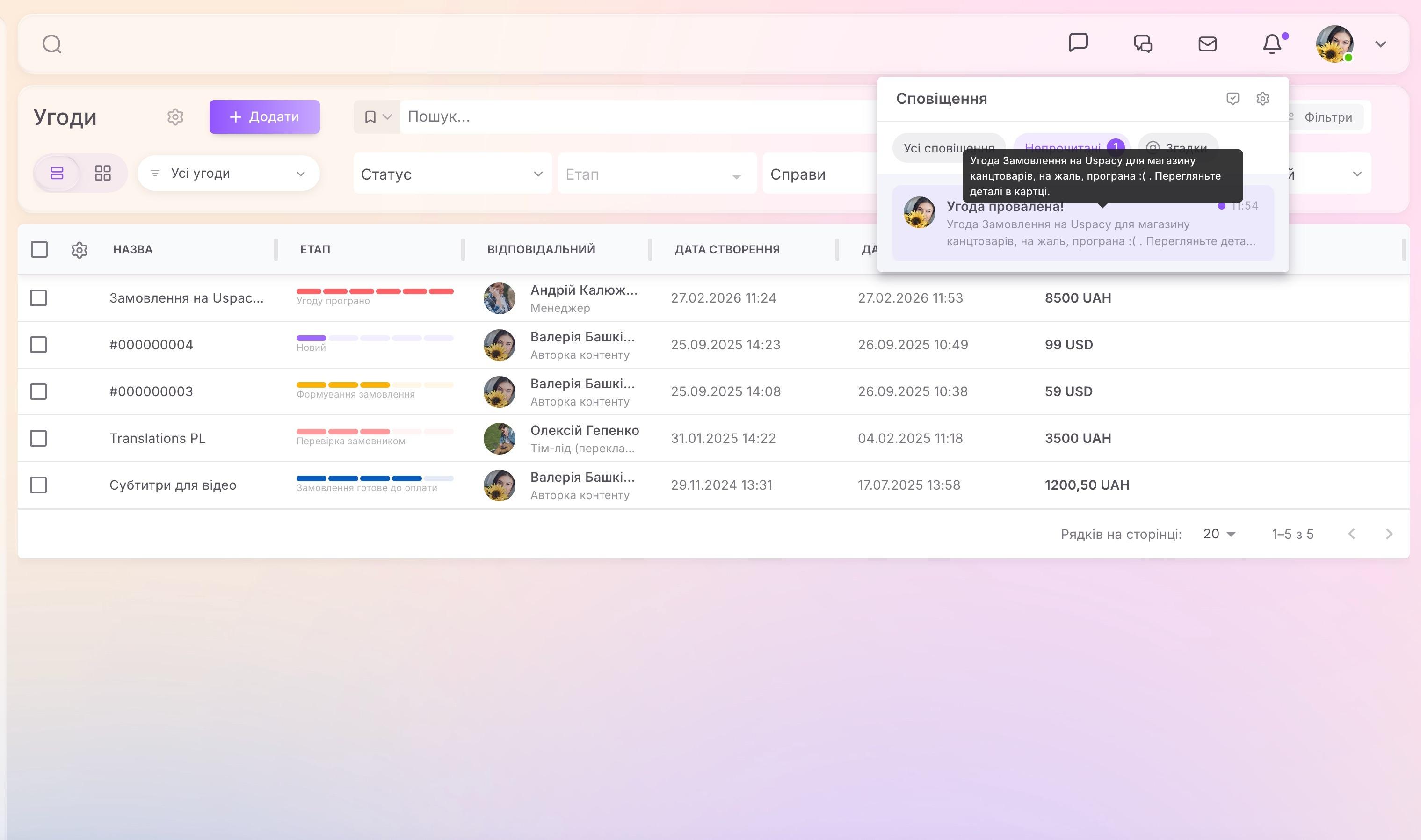
Task: Open notification settings gear in Сповіщення panel
Action: pos(1262,99)
